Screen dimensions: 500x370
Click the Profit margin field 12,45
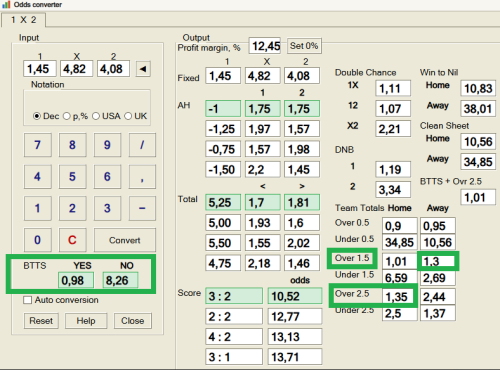point(265,46)
